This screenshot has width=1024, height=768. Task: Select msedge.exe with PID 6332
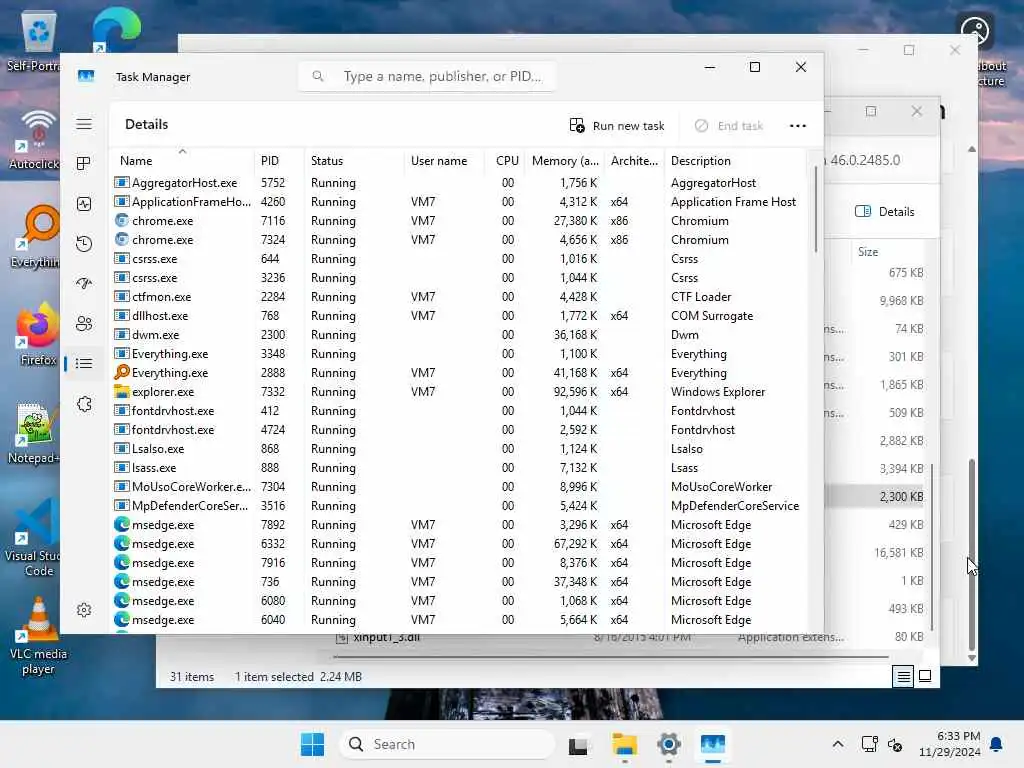point(460,543)
